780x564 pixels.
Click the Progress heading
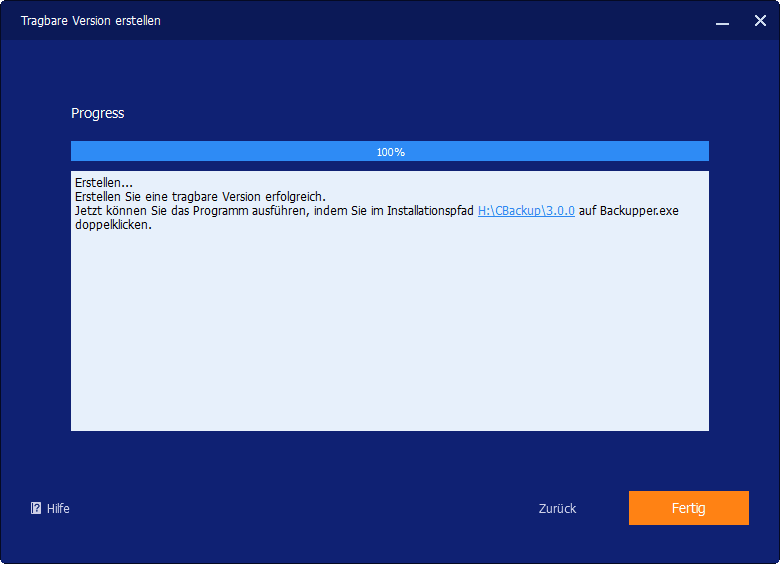(98, 113)
